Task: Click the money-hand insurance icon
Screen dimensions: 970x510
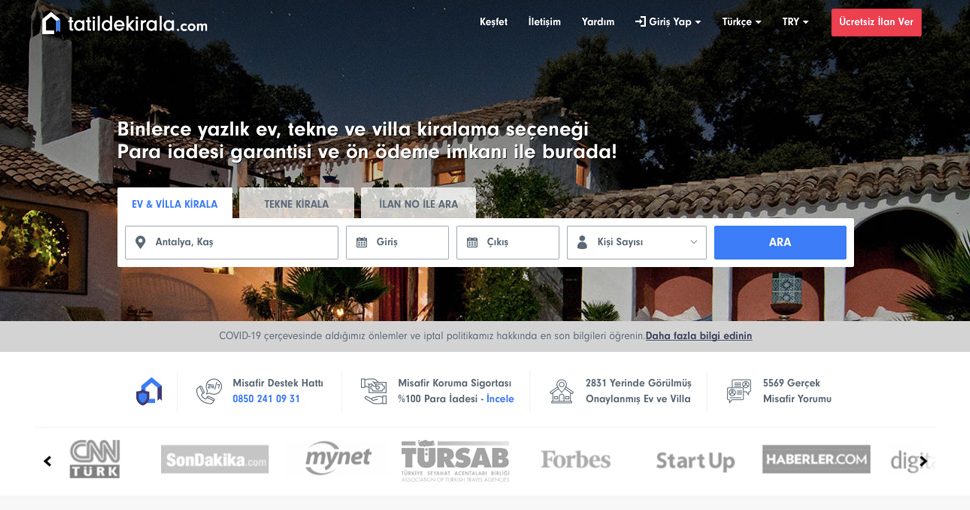Action: 374,391
